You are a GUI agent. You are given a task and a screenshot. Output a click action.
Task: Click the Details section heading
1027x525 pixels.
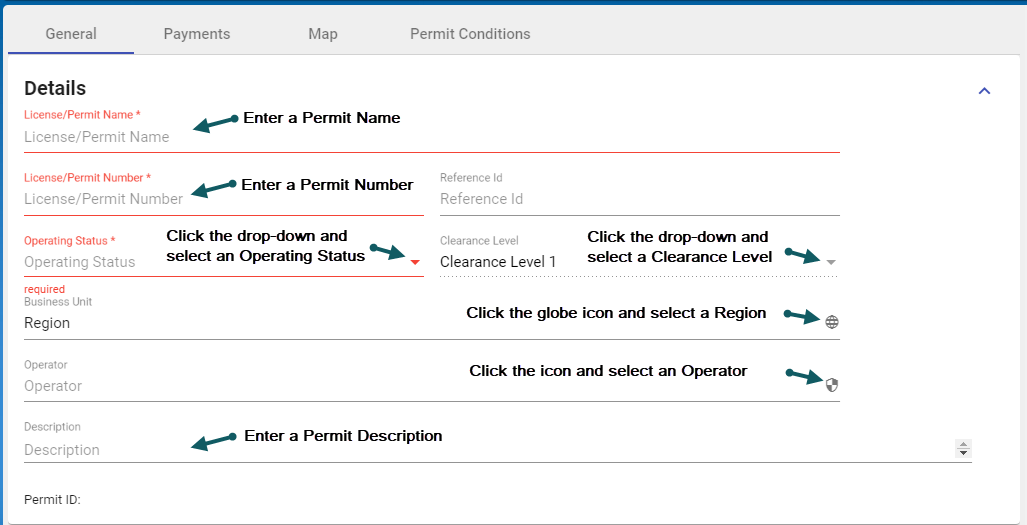[x=55, y=89]
